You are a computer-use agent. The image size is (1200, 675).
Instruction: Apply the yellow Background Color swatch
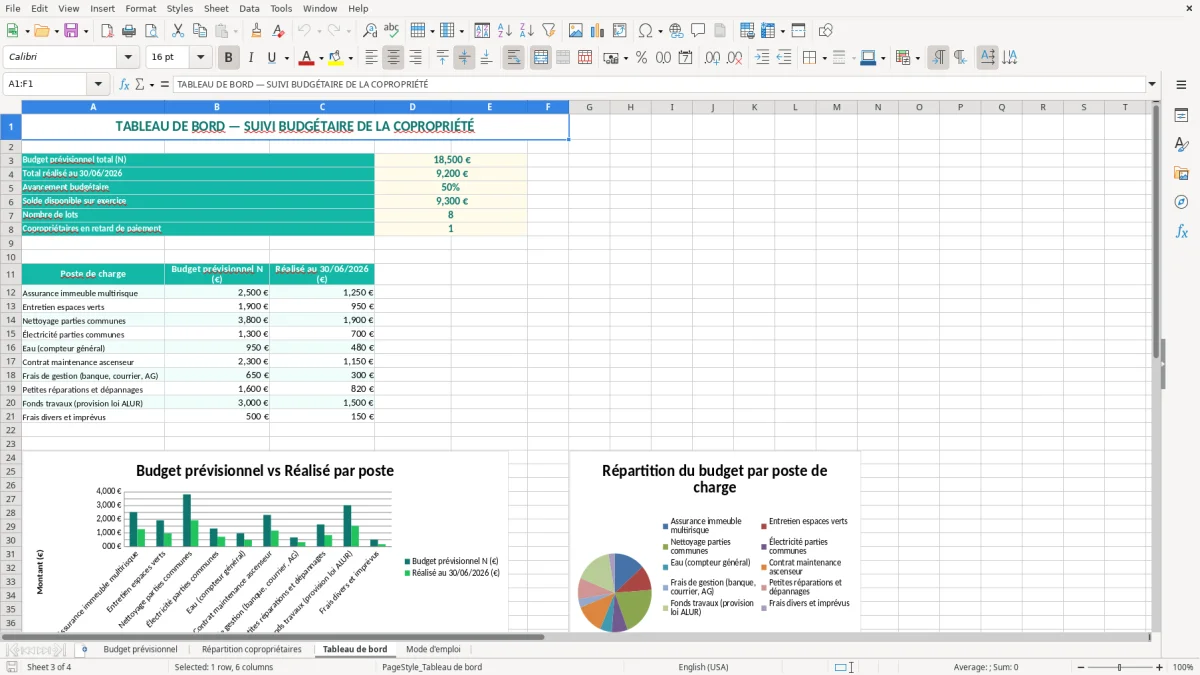pos(336,58)
